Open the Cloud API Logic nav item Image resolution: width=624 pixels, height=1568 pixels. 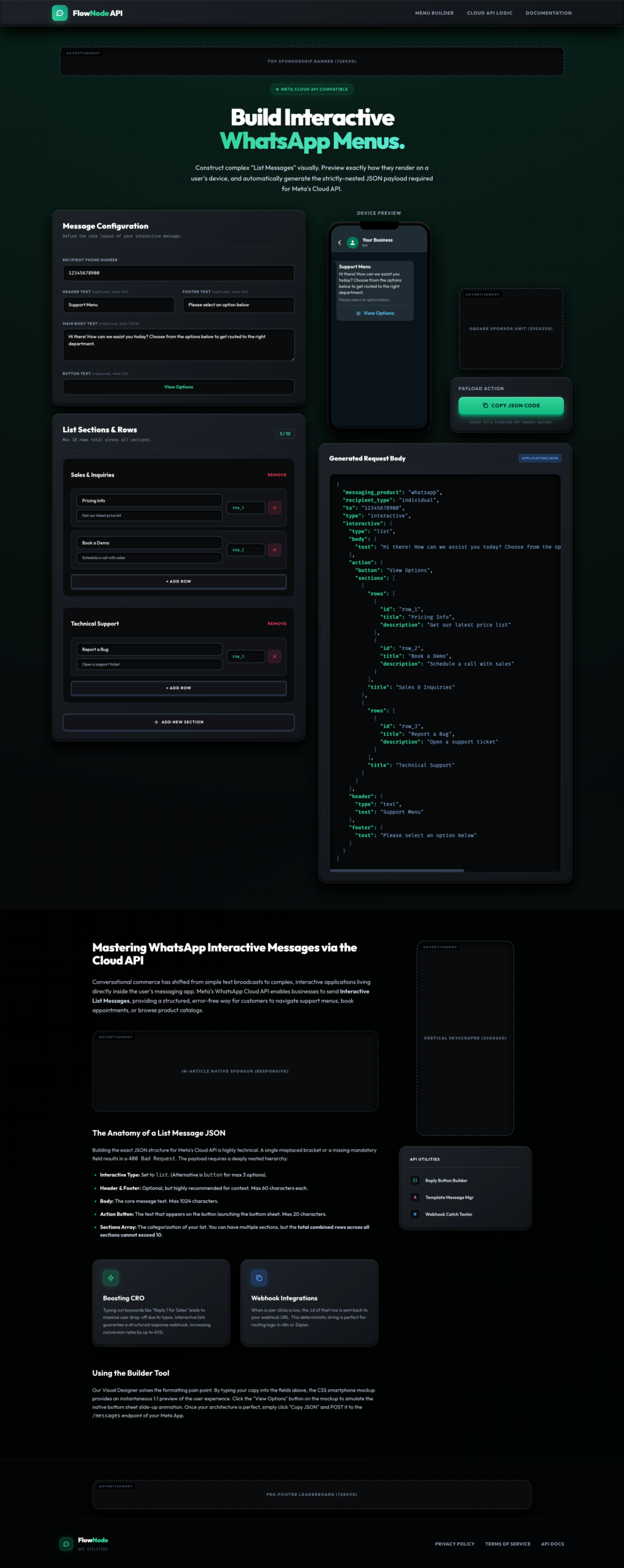click(x=489, y=13)
